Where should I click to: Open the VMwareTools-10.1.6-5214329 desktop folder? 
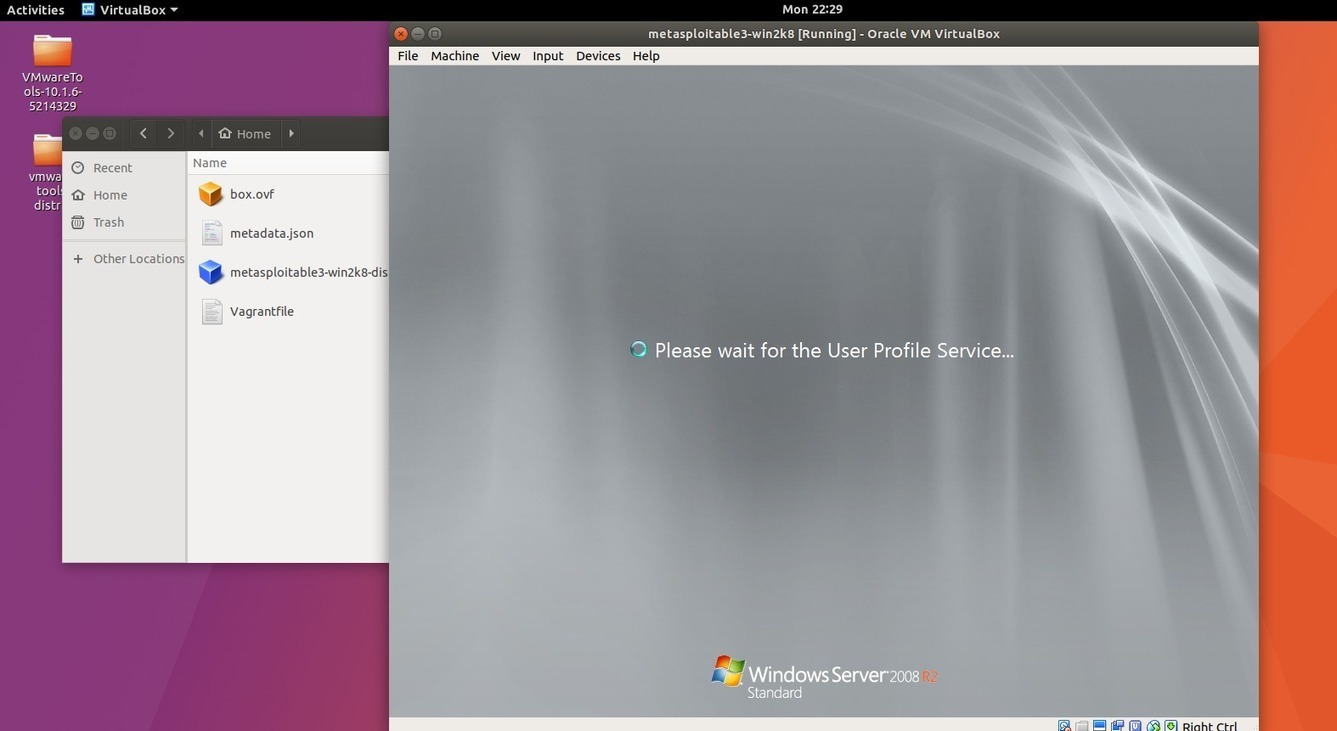(x=52, y=72)
